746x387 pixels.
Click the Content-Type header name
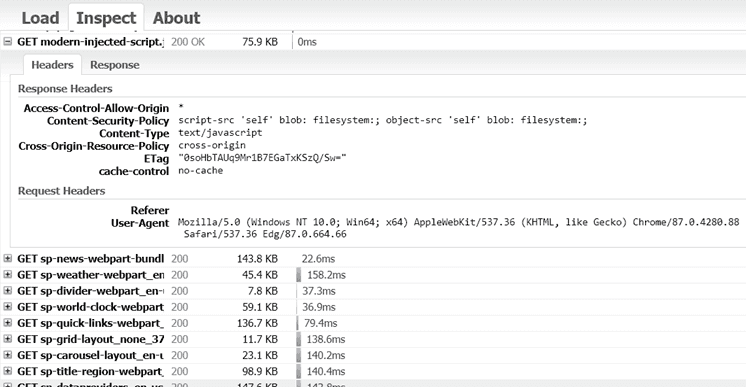134,134
